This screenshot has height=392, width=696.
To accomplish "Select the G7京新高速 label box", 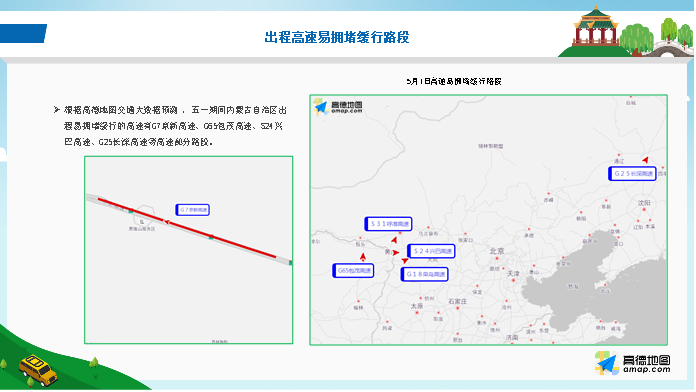I will point(192,210).
